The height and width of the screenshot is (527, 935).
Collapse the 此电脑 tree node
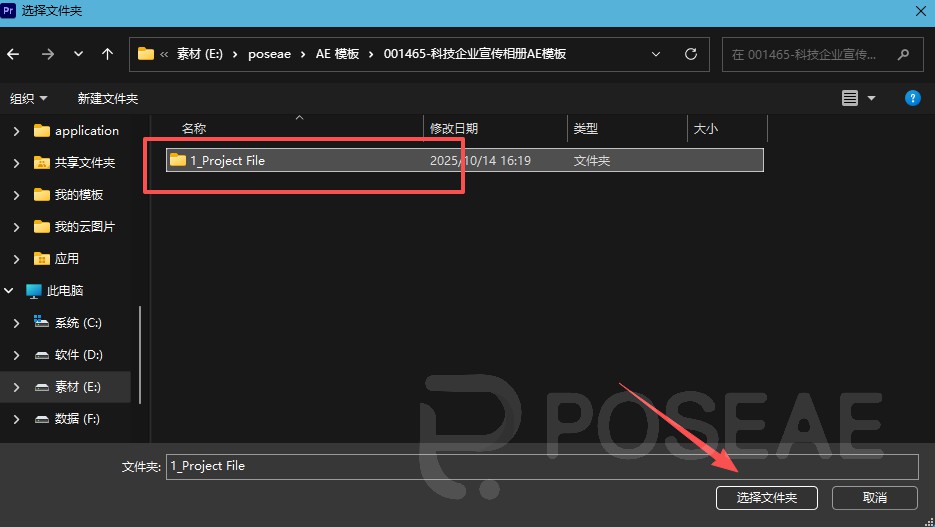tap(8, 291)
